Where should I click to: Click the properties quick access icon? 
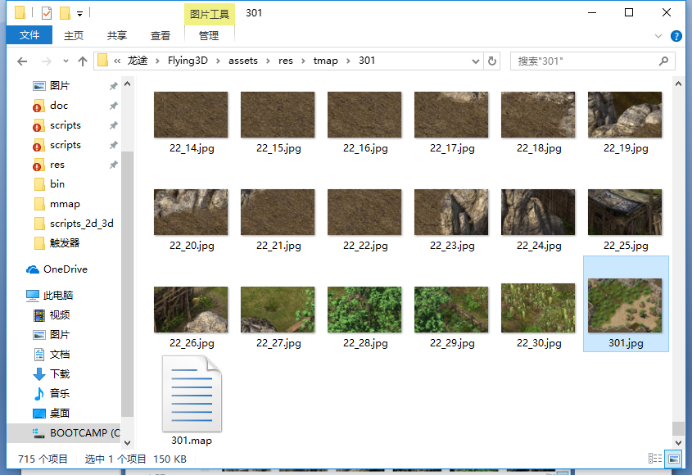point(46,13)
